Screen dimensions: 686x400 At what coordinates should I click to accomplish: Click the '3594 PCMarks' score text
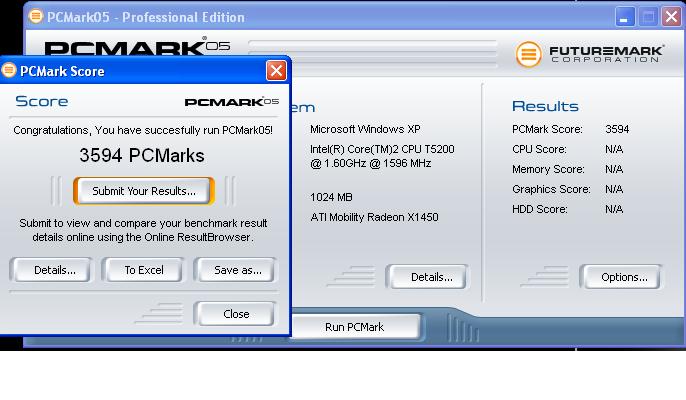142,155
